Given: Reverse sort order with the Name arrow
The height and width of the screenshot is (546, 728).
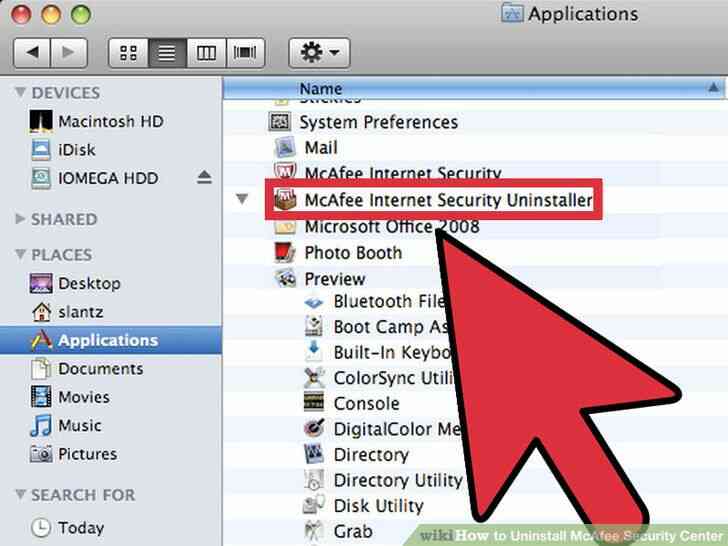Looking at the screenshot, I should pos(713,87).
